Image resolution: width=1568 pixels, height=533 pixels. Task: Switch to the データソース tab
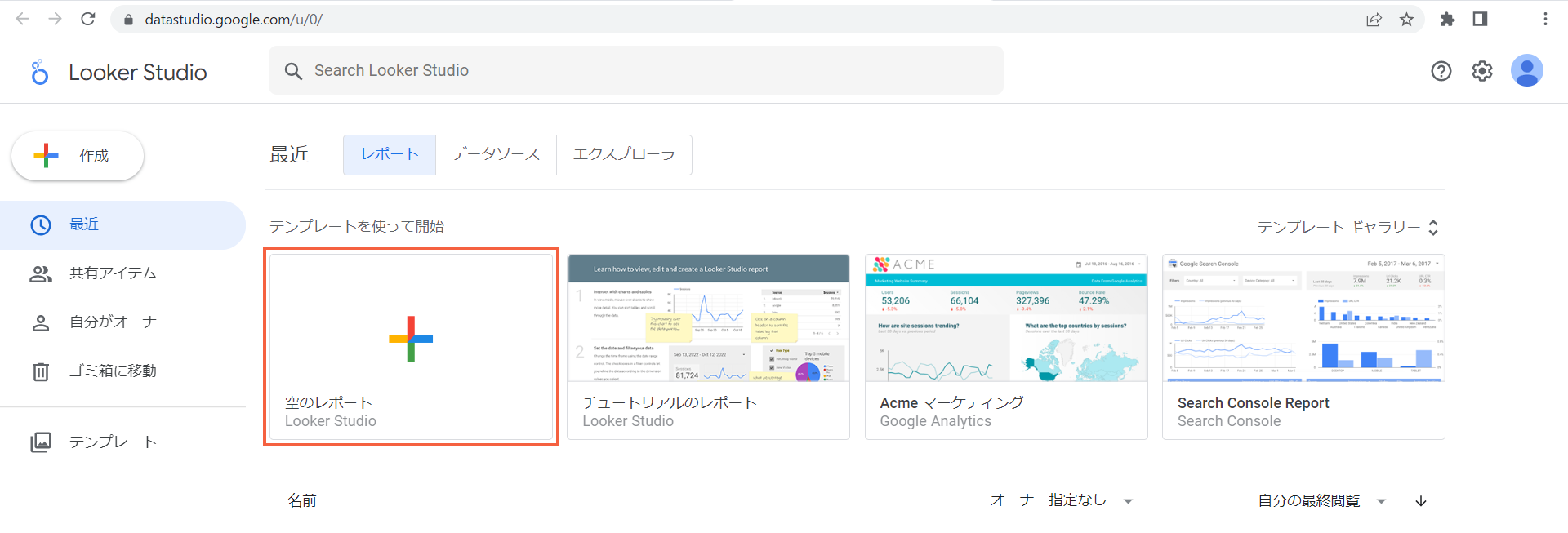tap(496, 154)
